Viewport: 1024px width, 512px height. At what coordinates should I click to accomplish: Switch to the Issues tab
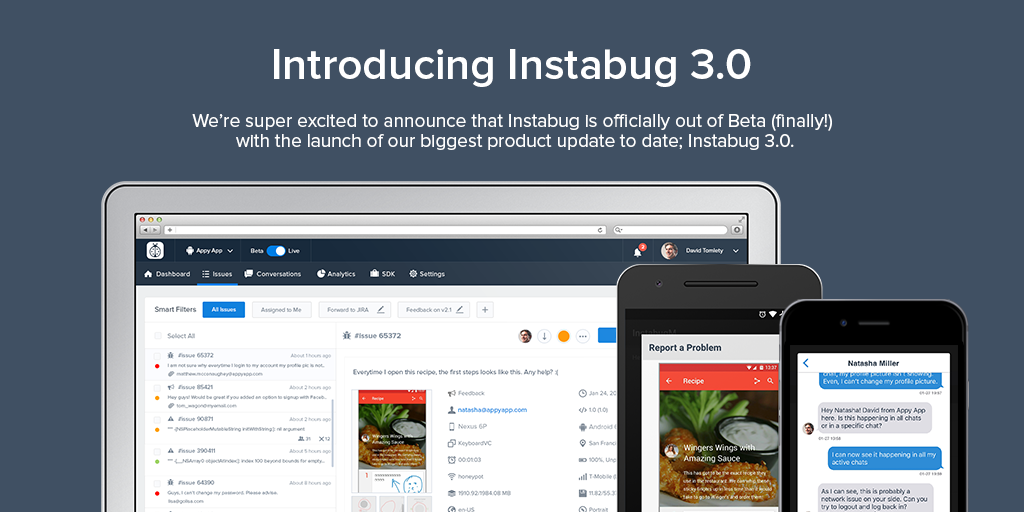coord(217,274)
